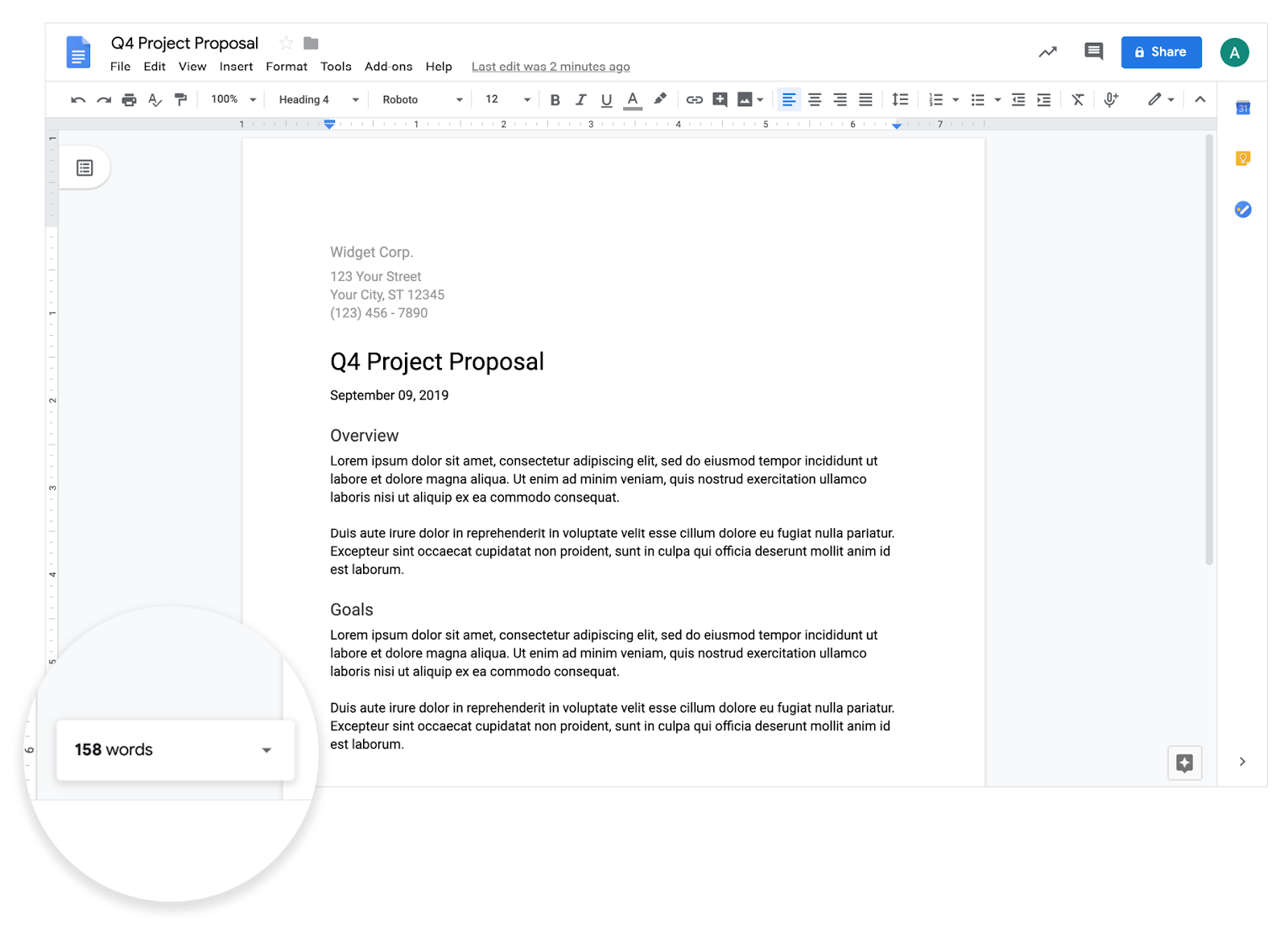Toggle italic formatting

pyautogui.click(x=580, y=99)
